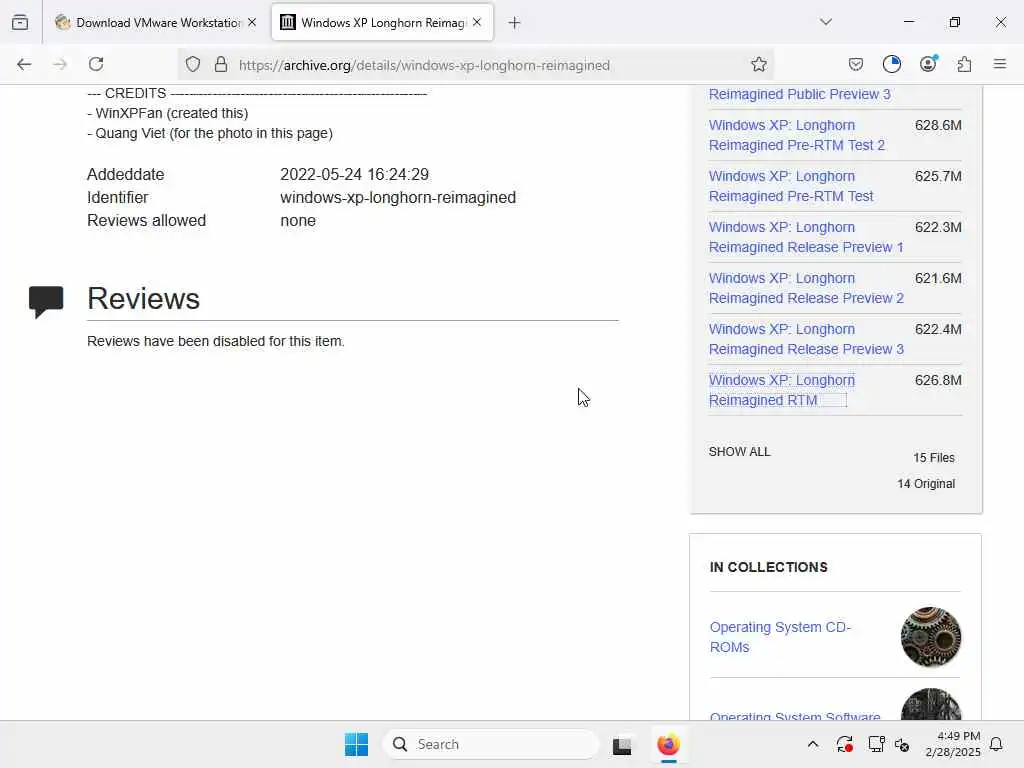Download Longhorn Reimagined Pre-RTM Test 2
1024x768 pixels.
[x=796, y=135]
